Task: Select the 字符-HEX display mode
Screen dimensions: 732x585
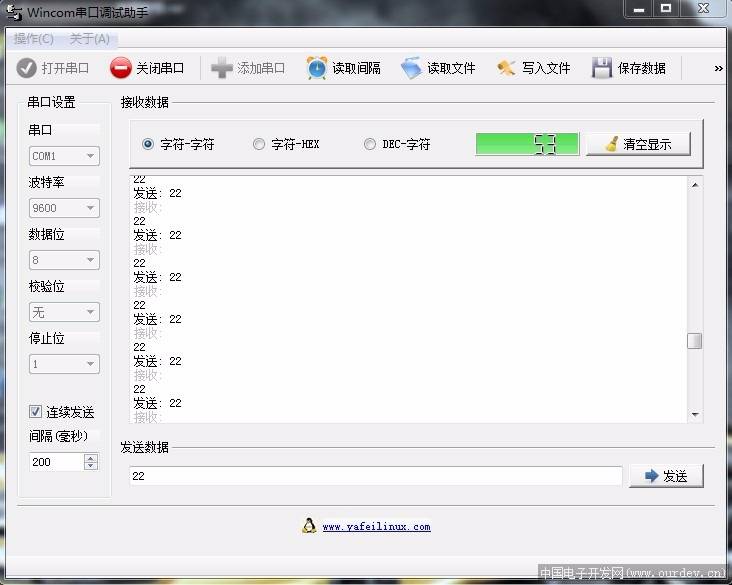Action: pyautogui.click(x=259, y=144)
